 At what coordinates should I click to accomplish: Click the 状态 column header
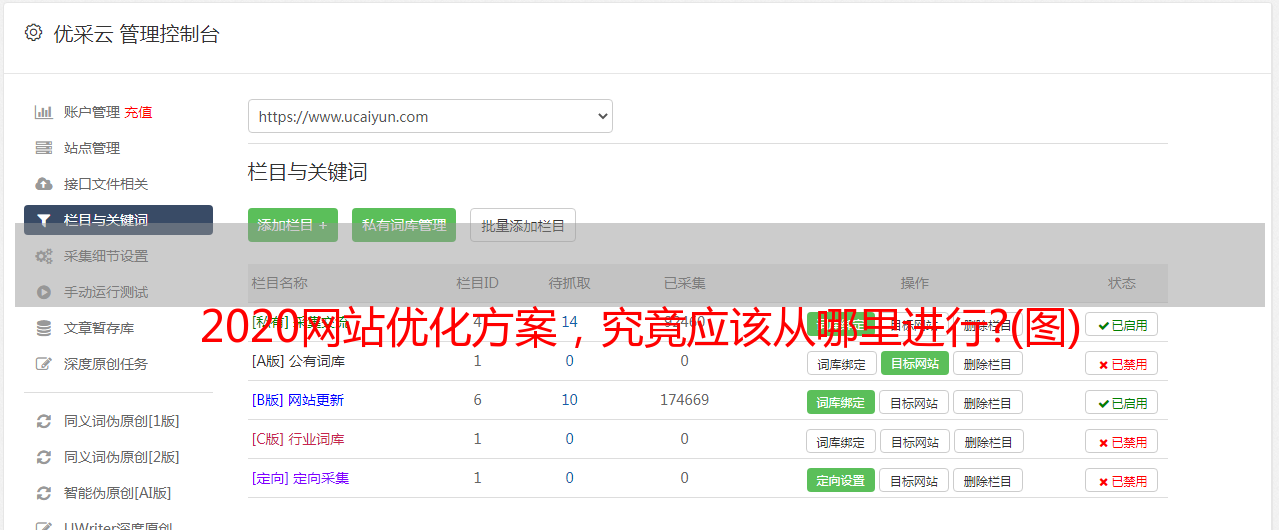click(1122, 283)
